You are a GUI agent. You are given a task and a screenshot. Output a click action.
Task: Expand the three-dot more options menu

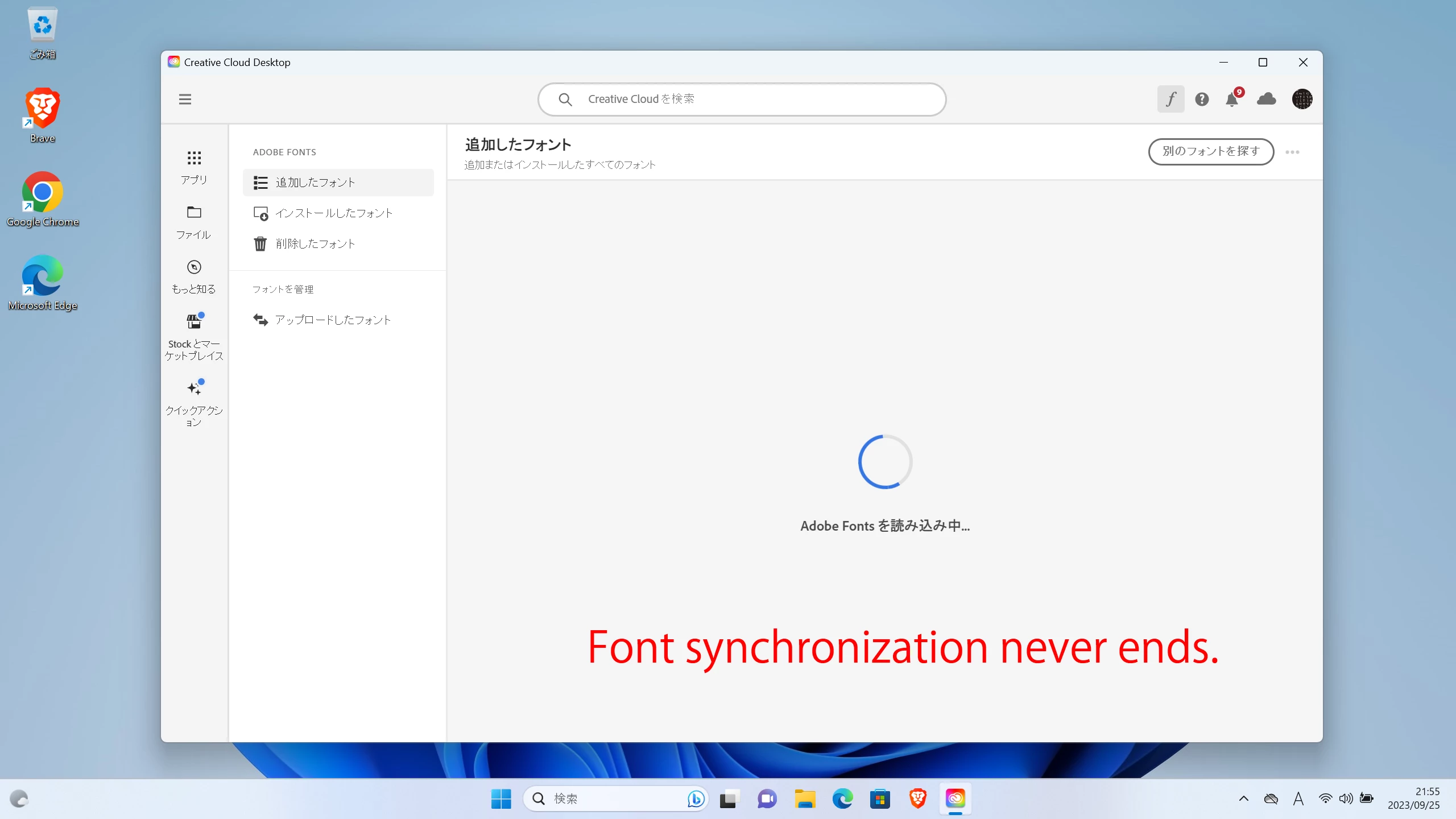tap(1292, 152)
